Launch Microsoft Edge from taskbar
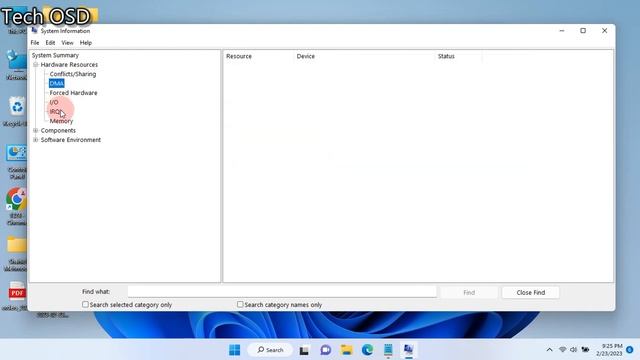This screenshot has width=640, height=360. point(367,350)
